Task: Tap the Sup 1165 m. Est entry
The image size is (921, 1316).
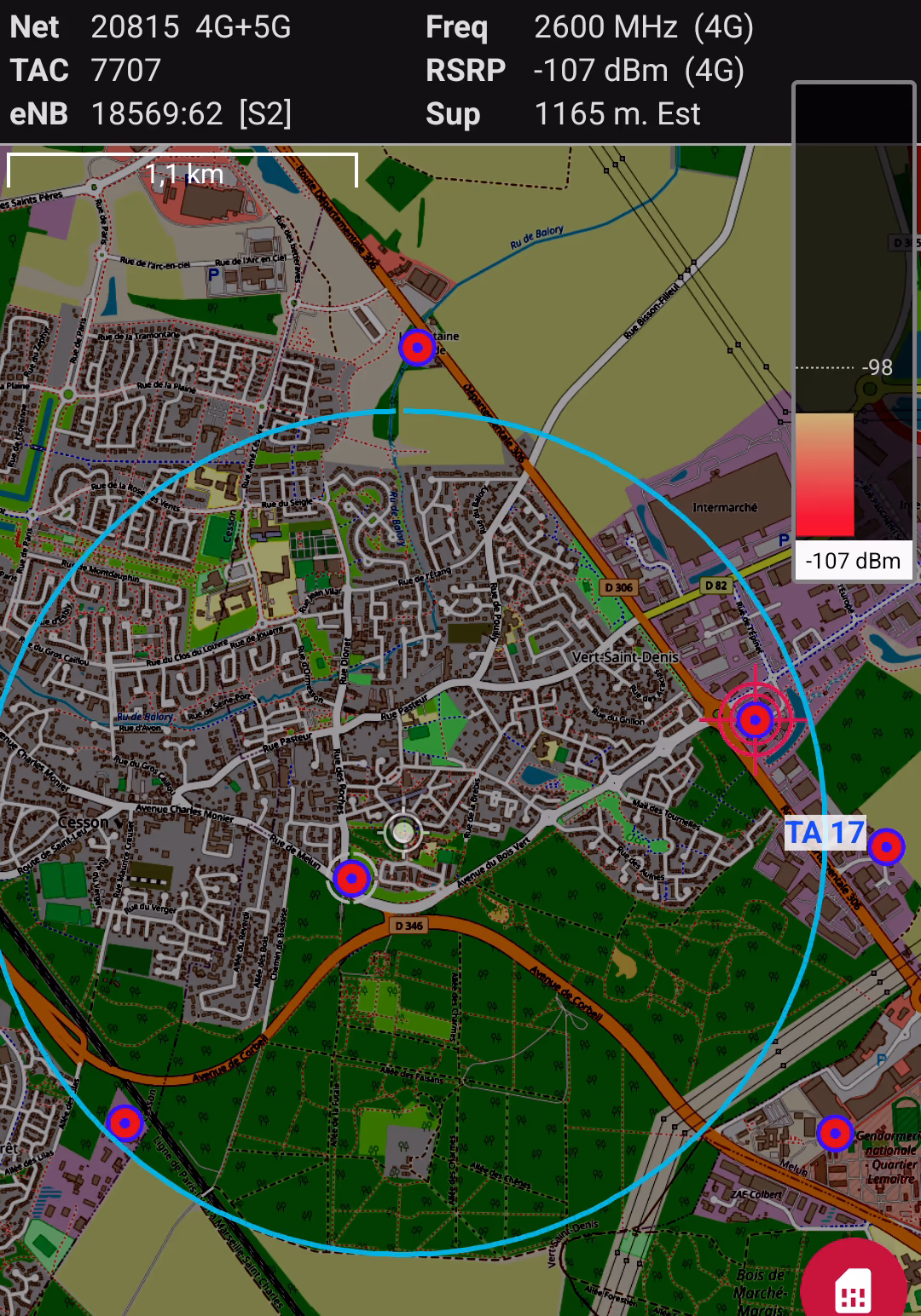Action: coord(563,114)
